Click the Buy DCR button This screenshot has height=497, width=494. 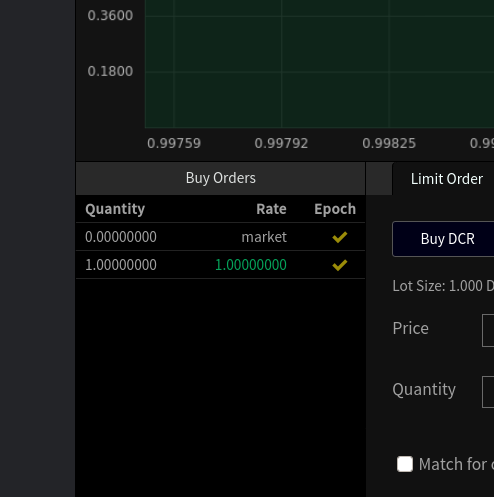[x=443, y=239]
